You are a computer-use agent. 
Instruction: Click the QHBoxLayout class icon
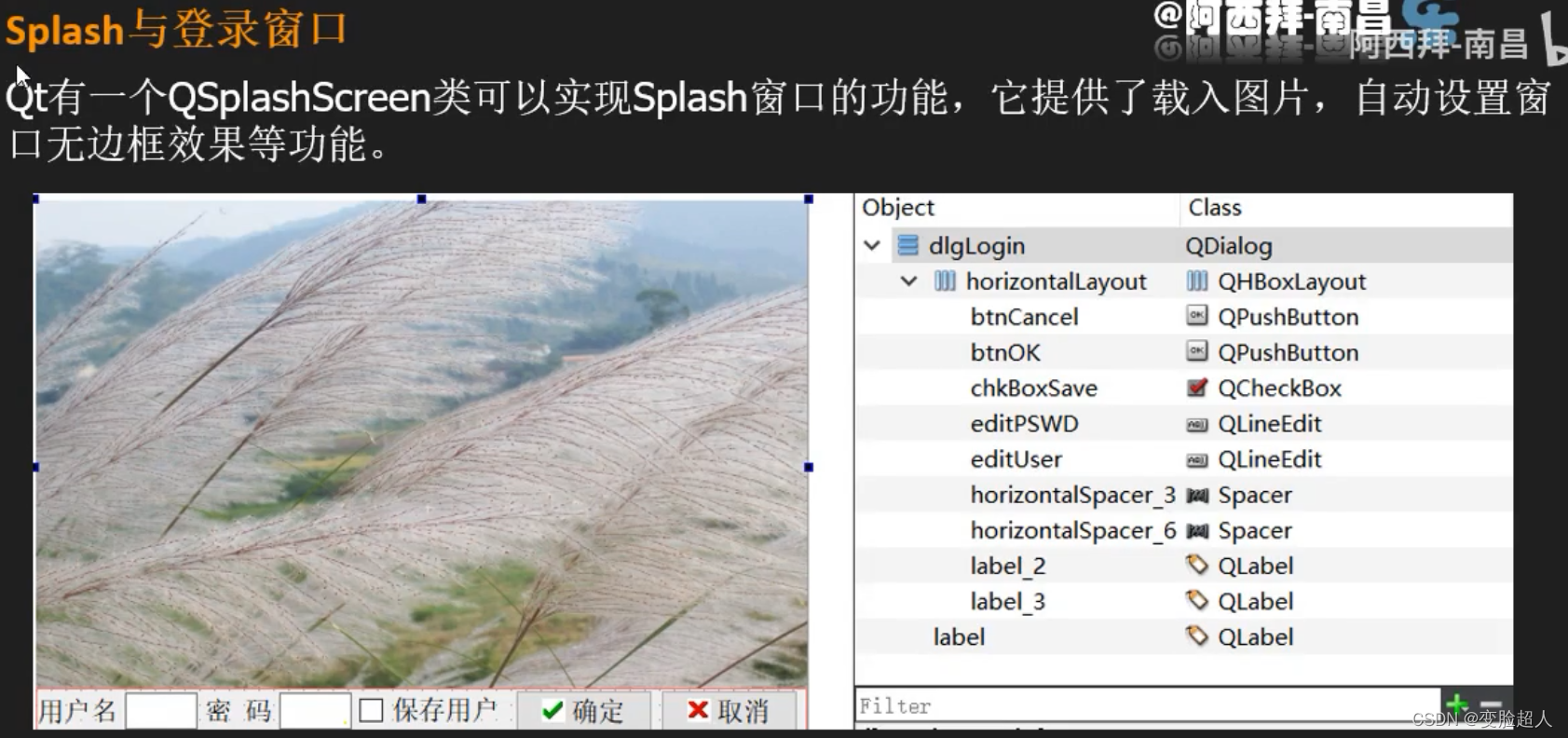pos(1197,281)
